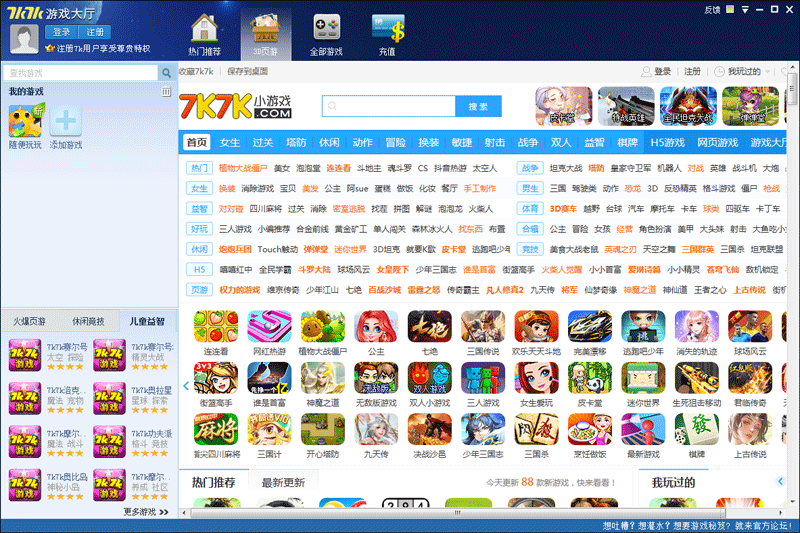Open title bar dropdown menu triangle
This screenshot has width=800, height=533.
coord(745,10)
